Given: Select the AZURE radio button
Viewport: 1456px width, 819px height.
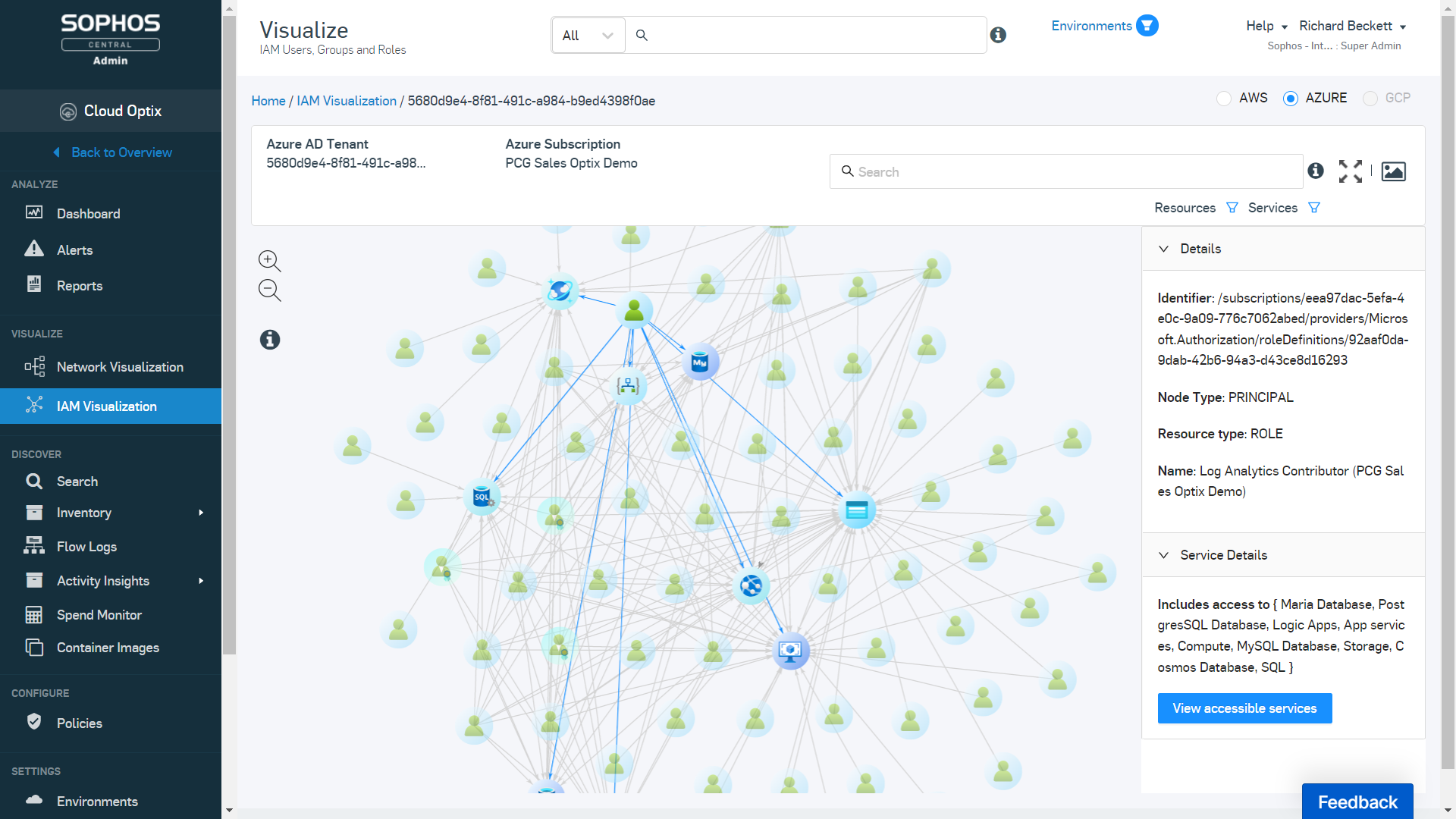Looking at the screenshot, I should click(1290, 99).
